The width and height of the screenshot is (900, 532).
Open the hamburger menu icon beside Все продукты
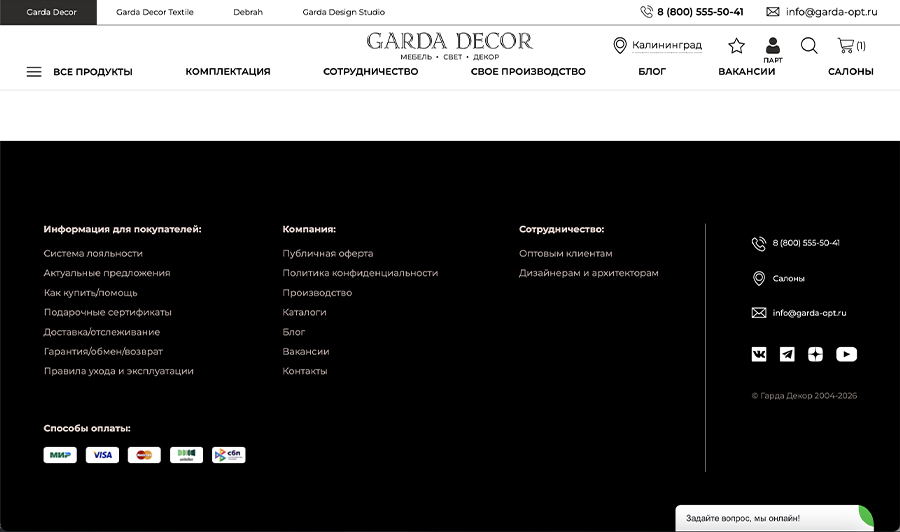click(34, 72)
